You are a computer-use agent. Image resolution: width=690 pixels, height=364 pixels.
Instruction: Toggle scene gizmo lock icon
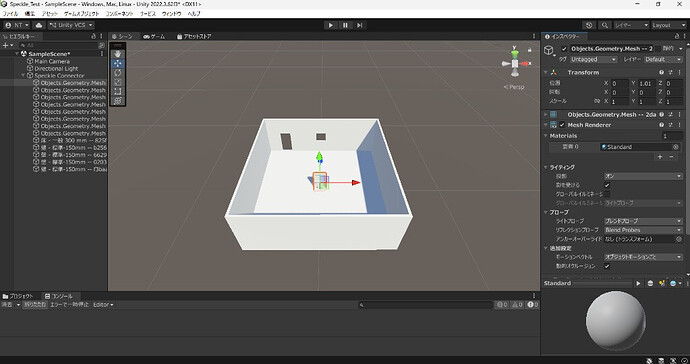pos(529,50)
